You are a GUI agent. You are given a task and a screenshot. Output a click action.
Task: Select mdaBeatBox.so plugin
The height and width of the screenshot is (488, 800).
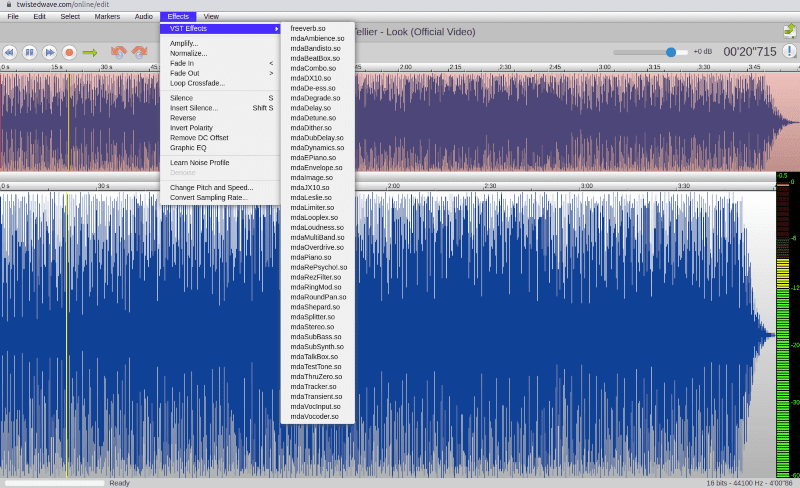[317, 58]
